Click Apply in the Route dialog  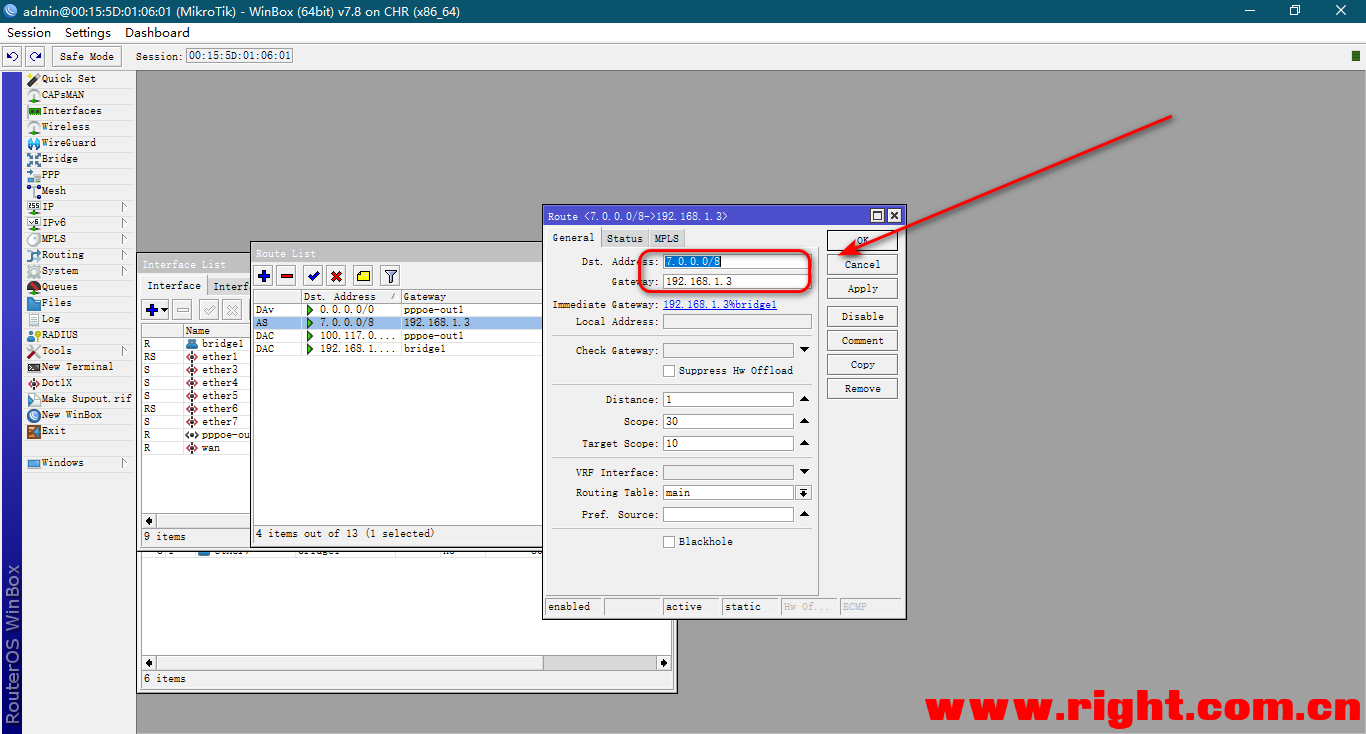pos(862,289)
